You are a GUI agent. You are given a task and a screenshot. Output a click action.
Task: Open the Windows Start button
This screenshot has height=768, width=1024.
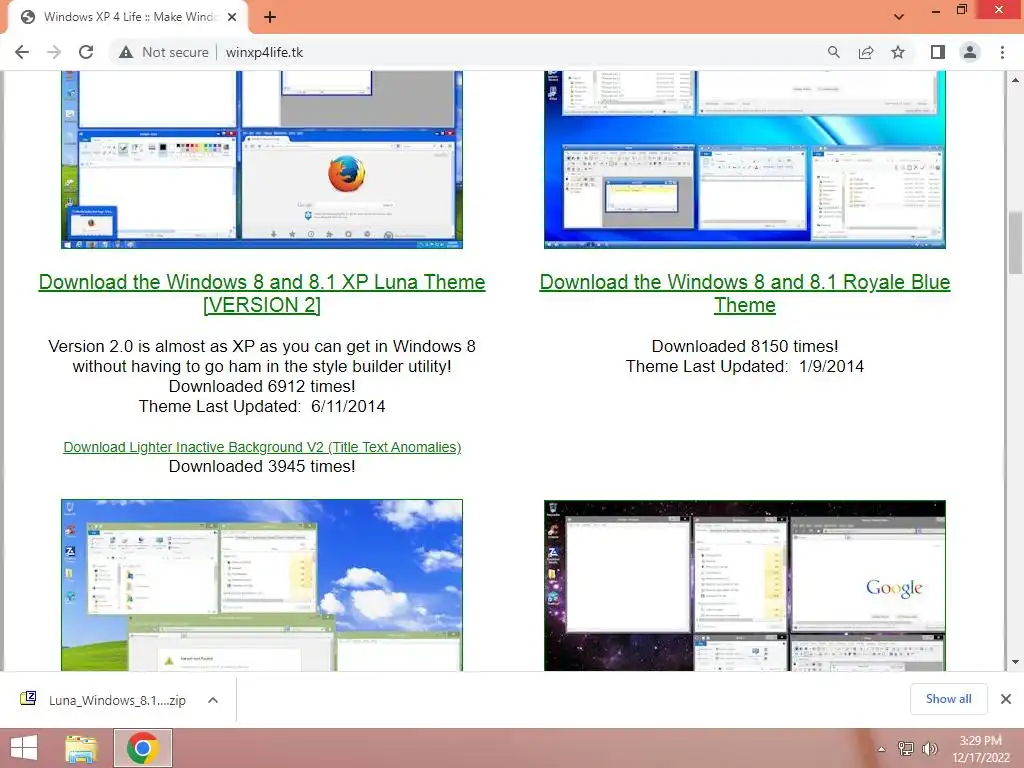[x=24, y=748]
